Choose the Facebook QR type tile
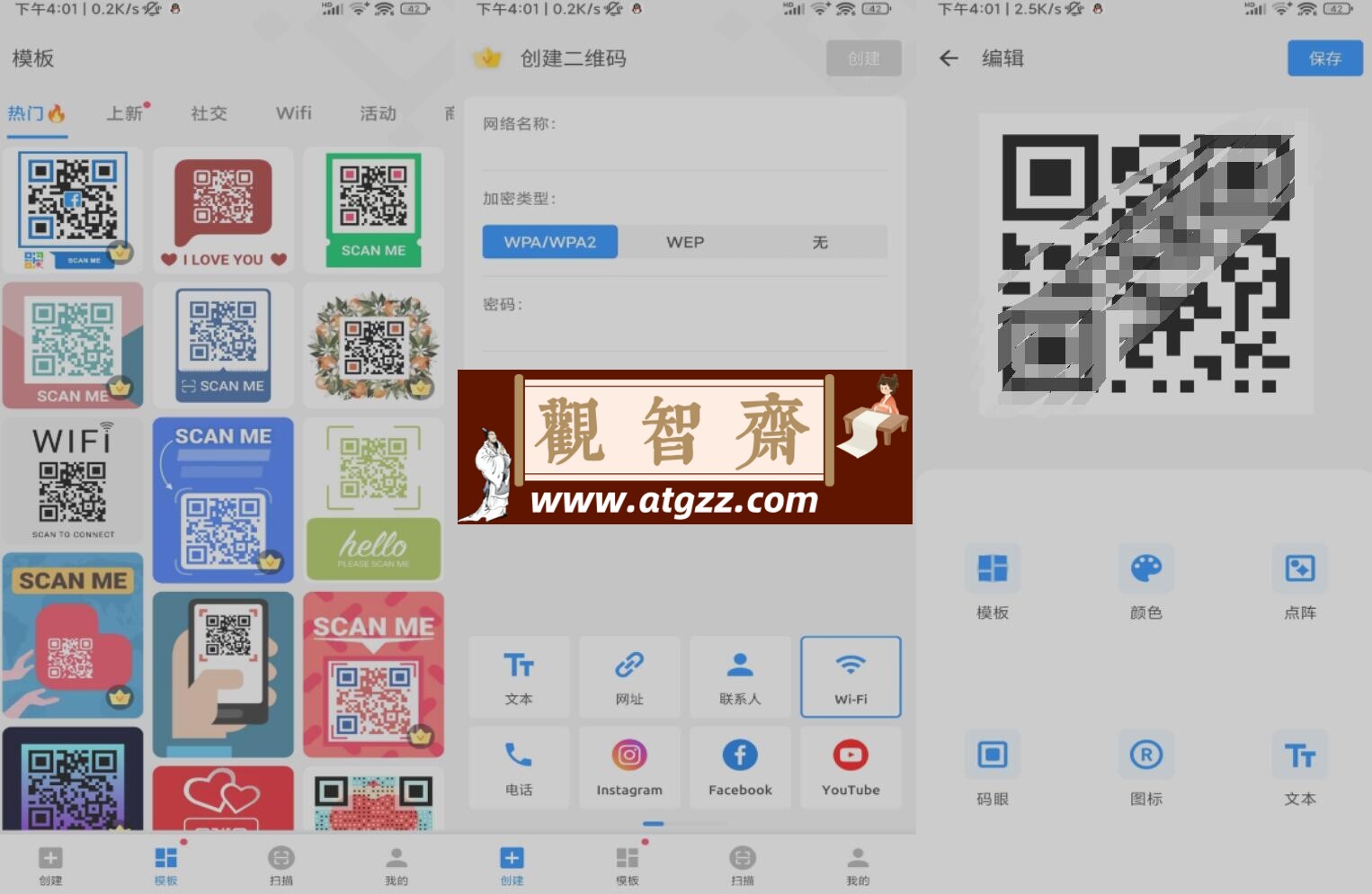This screenshot has width=1372, height=894. pyautogui.click(x=740, y=767)
